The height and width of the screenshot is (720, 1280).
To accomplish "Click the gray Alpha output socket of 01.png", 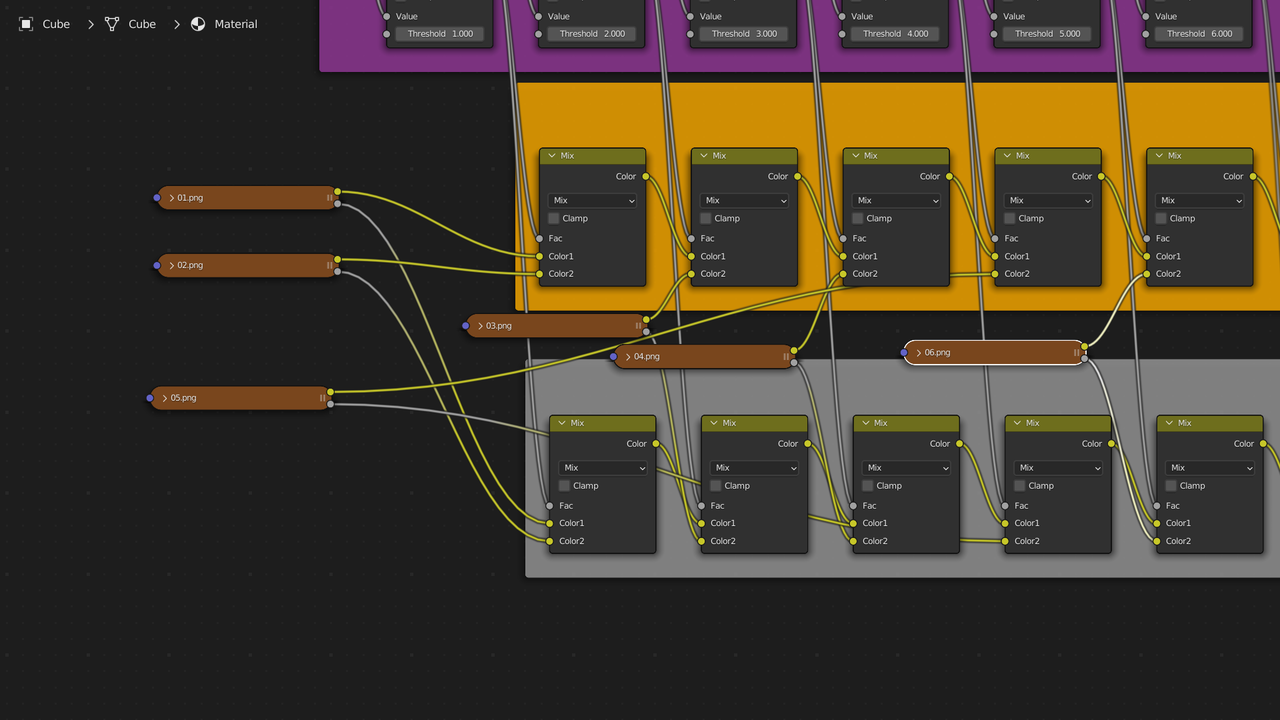I will [x=338, y=204].
